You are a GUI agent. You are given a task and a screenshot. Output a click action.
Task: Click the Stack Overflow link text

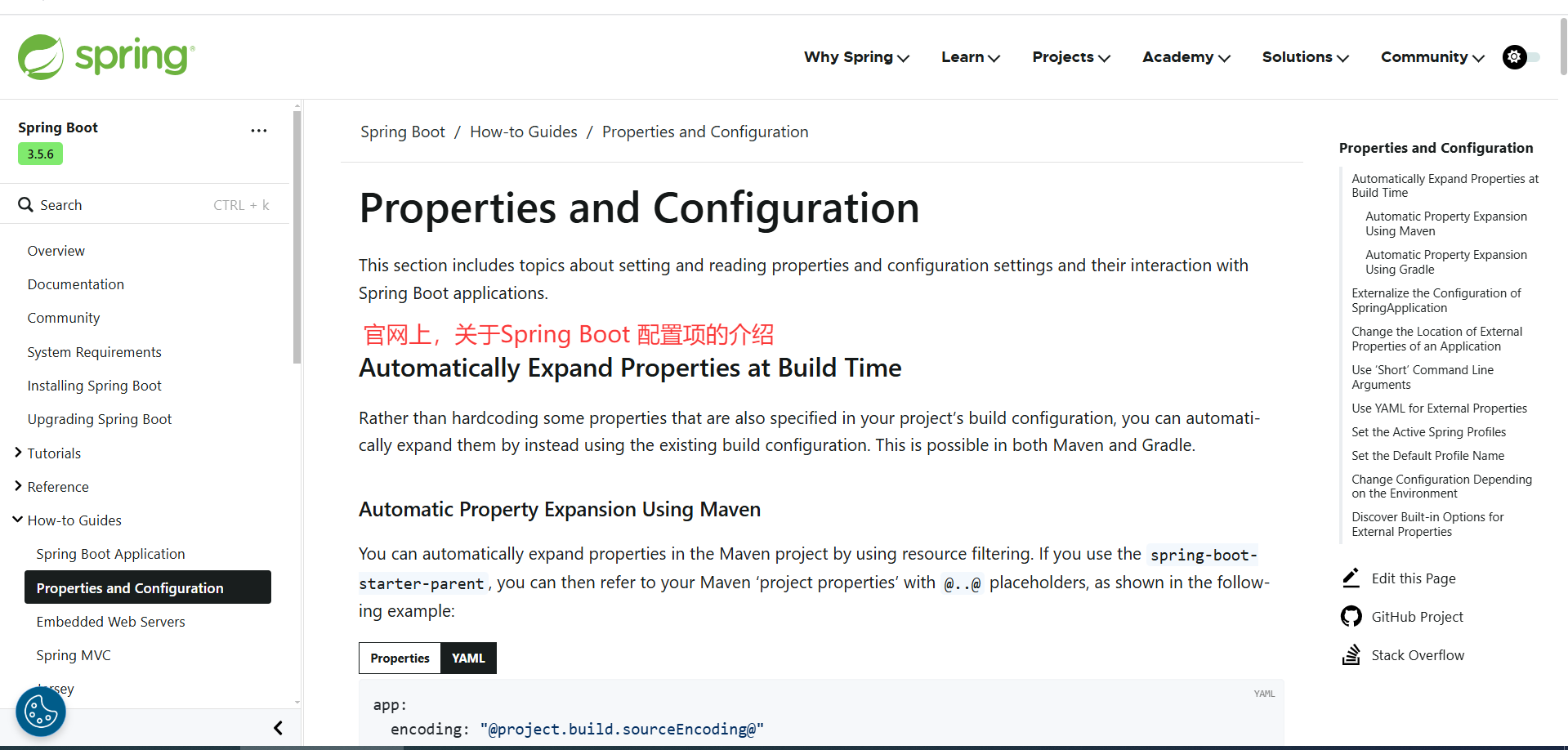(x=1418, y=655)
